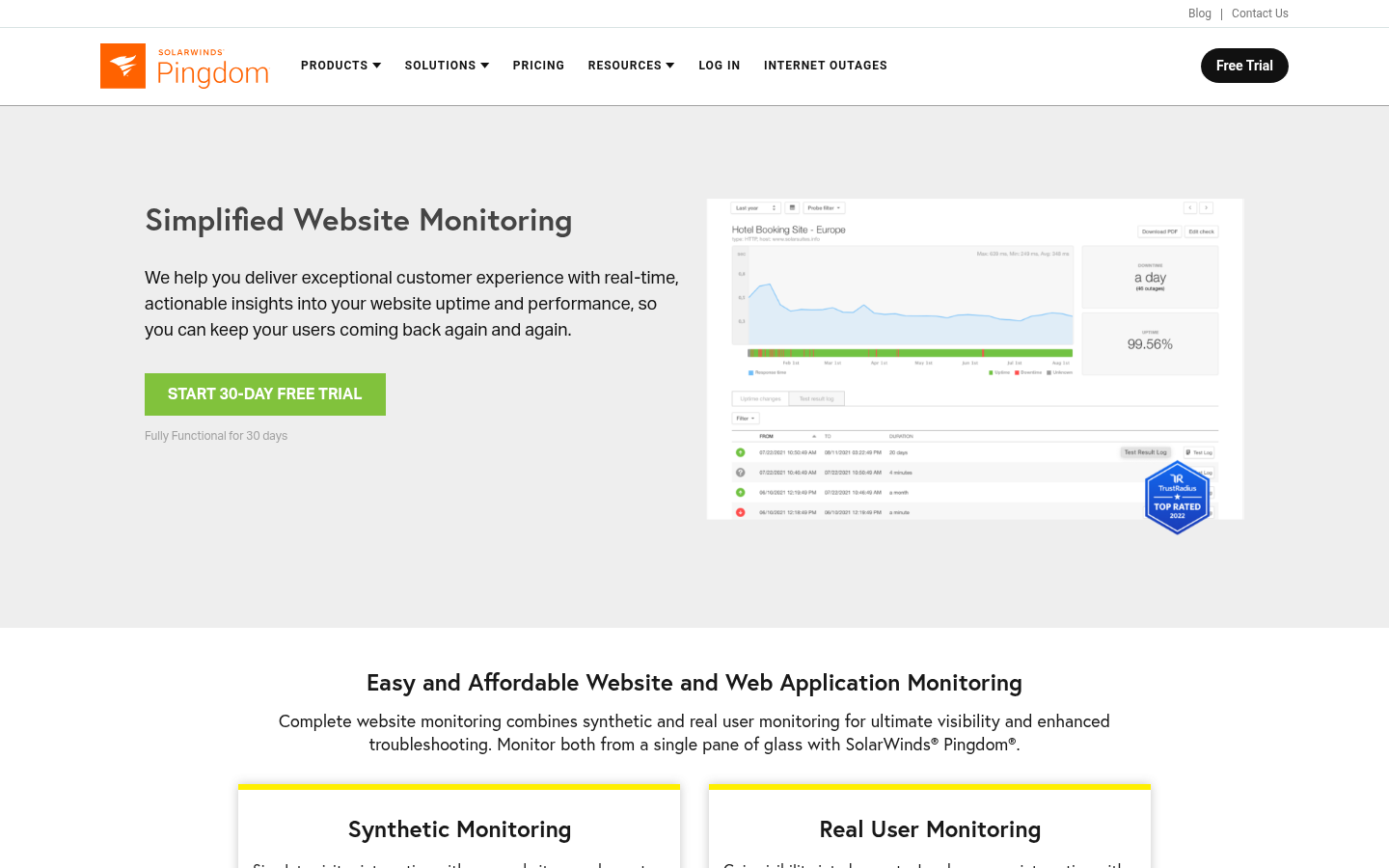Click the Synthetic Monitoring card heading

(x=459, y=829)
